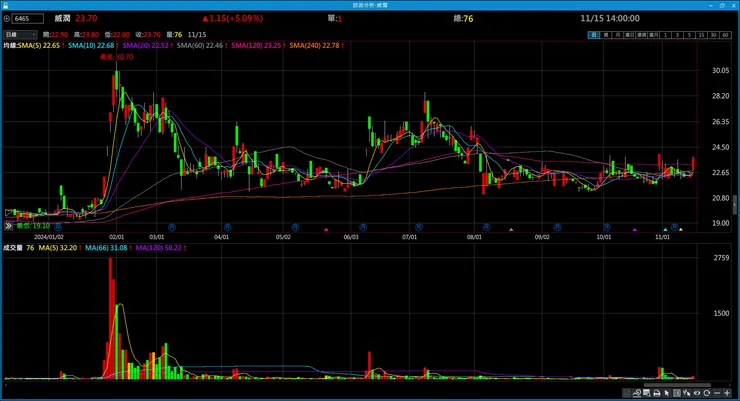Click the 成交量 volume panel label
This screenshot has width=740, height=401.
pyautogui.click(x=13, y=248)
